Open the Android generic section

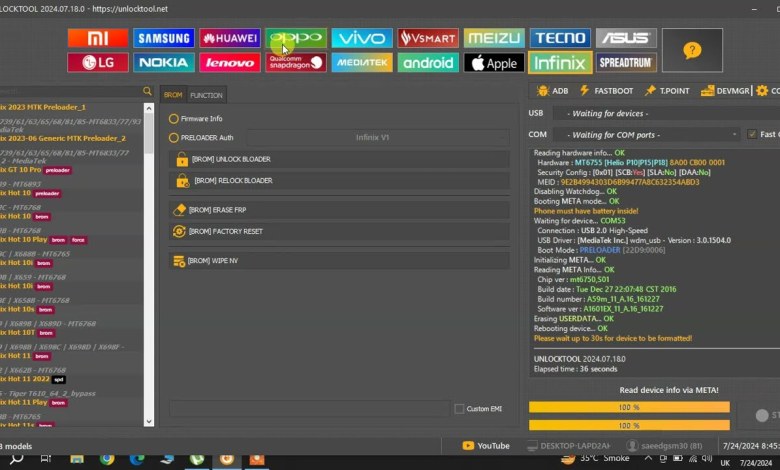coord(428,63)
